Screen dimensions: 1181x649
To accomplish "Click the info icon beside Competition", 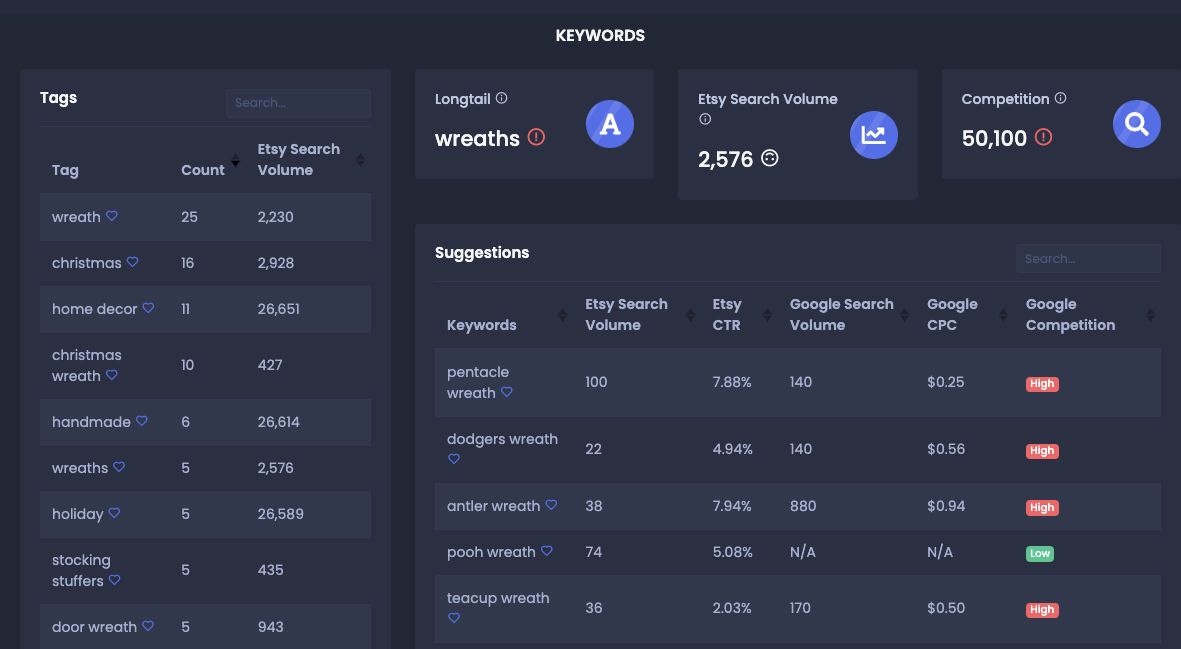I will (1060, 98).
